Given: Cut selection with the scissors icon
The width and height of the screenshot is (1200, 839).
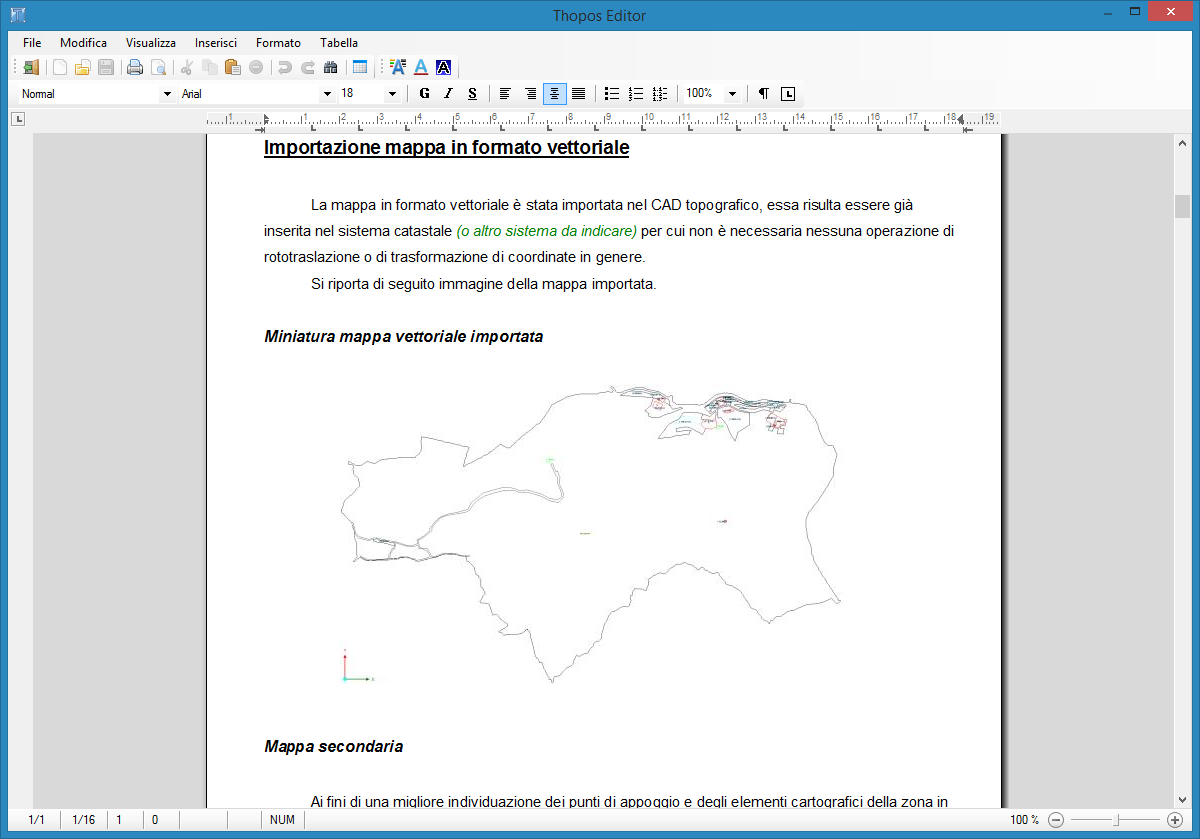Looking at the screenshot, I should click(x=187, y=68).
